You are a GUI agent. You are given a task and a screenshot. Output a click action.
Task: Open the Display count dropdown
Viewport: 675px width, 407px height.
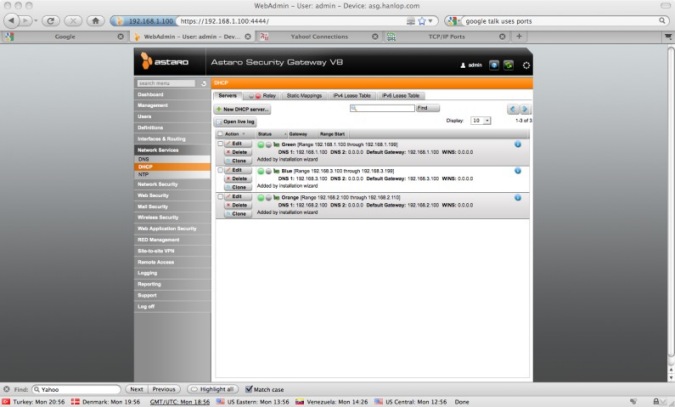pos(481,120)
